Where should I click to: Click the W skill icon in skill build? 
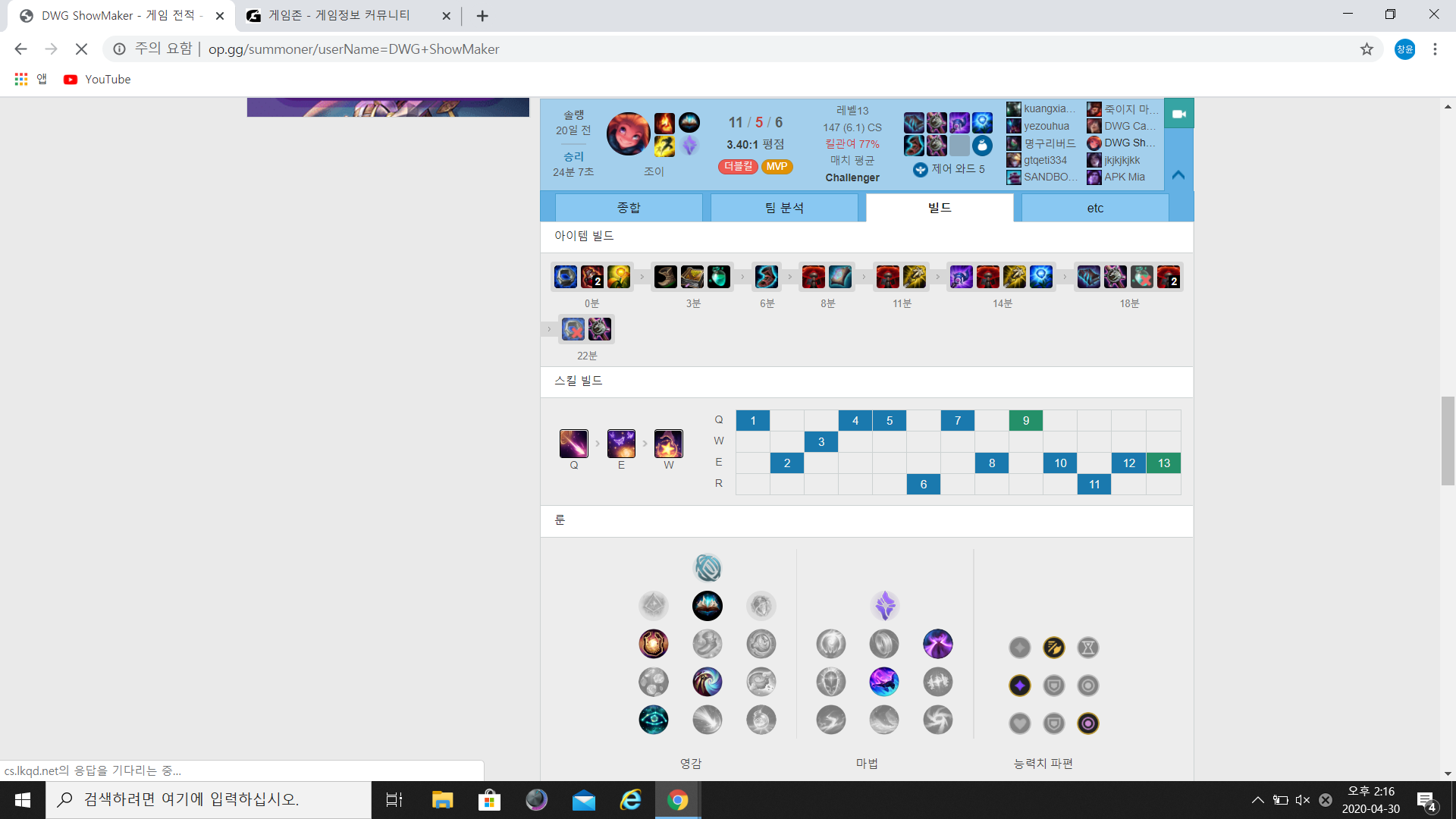pyautogui.click(x=668, y=444)
